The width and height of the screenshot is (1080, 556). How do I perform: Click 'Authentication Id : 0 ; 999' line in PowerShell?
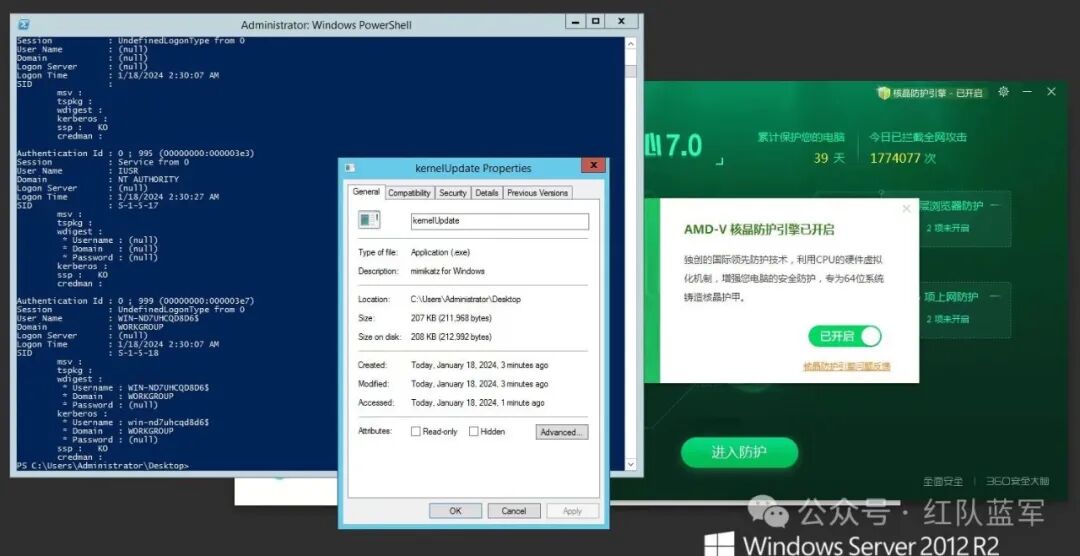136,300
